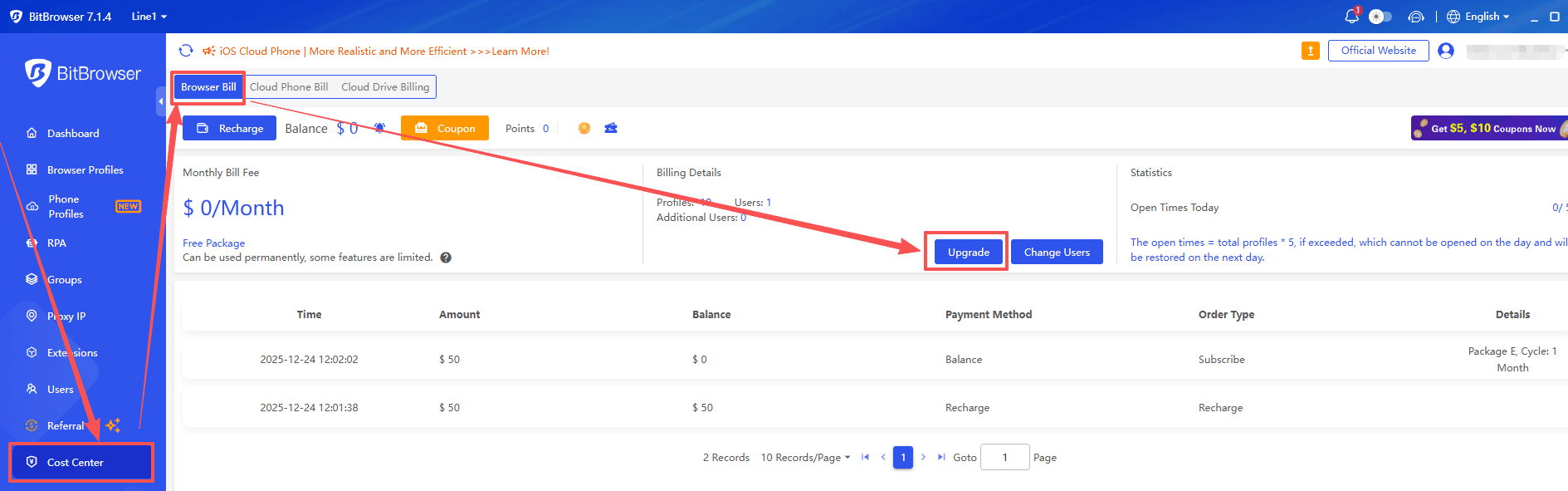Open Cost Center in sidebar
This screenshot has height=491, width=1568.
tap(81, 463)
